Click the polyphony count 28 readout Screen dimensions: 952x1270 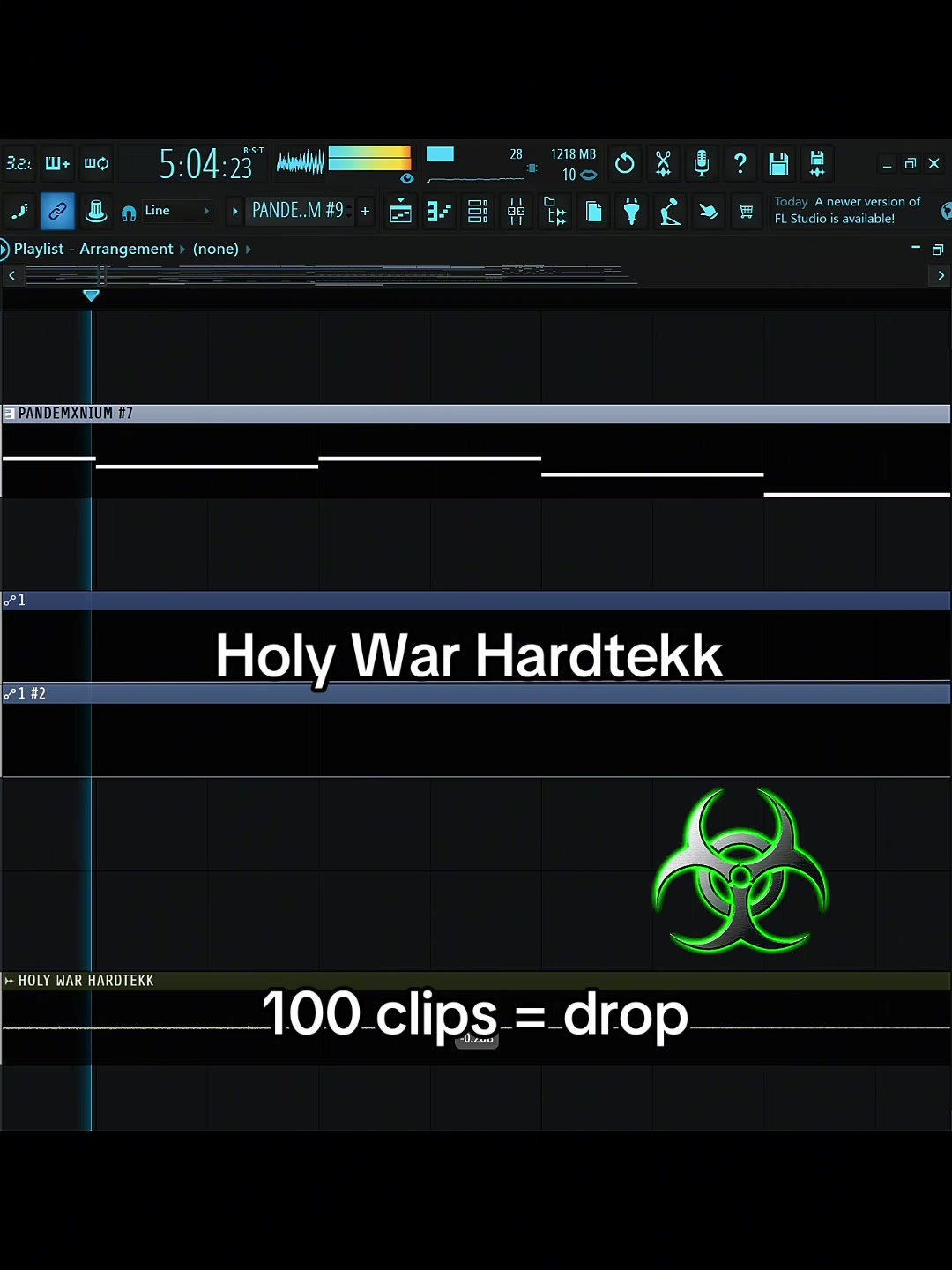[x=517, y=154]
